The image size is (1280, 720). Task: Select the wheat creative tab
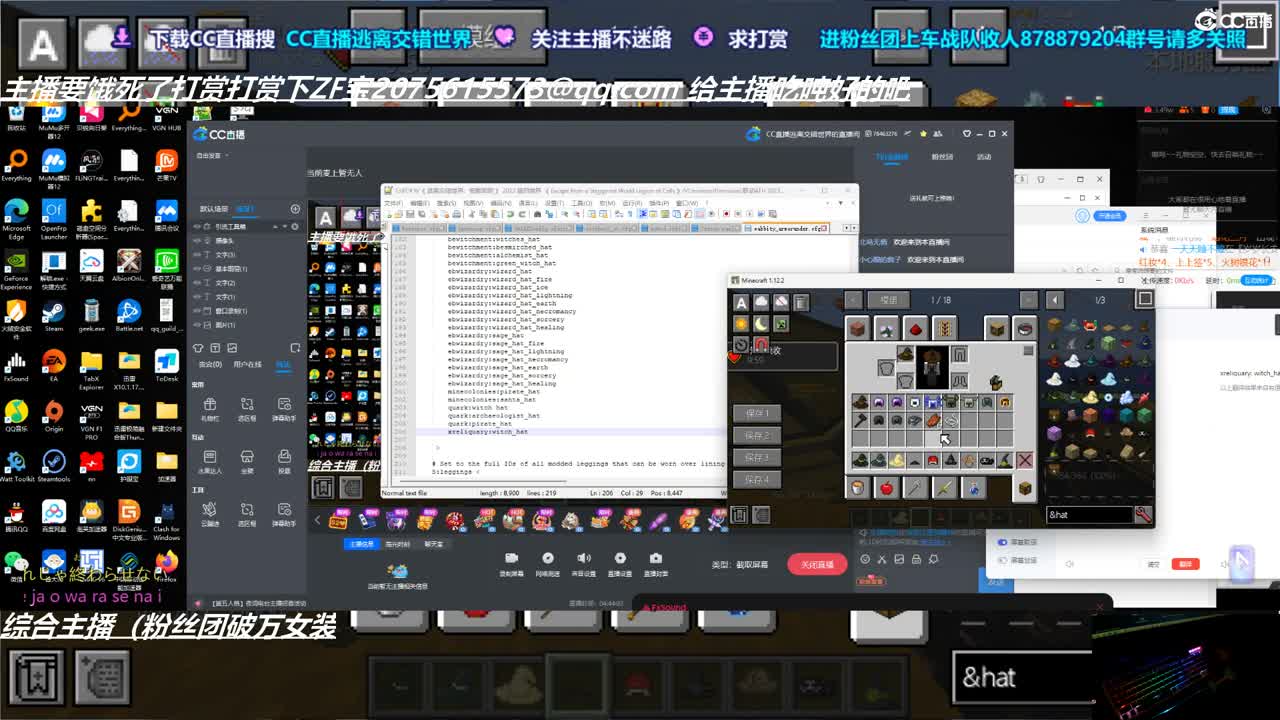pos(943,329)
